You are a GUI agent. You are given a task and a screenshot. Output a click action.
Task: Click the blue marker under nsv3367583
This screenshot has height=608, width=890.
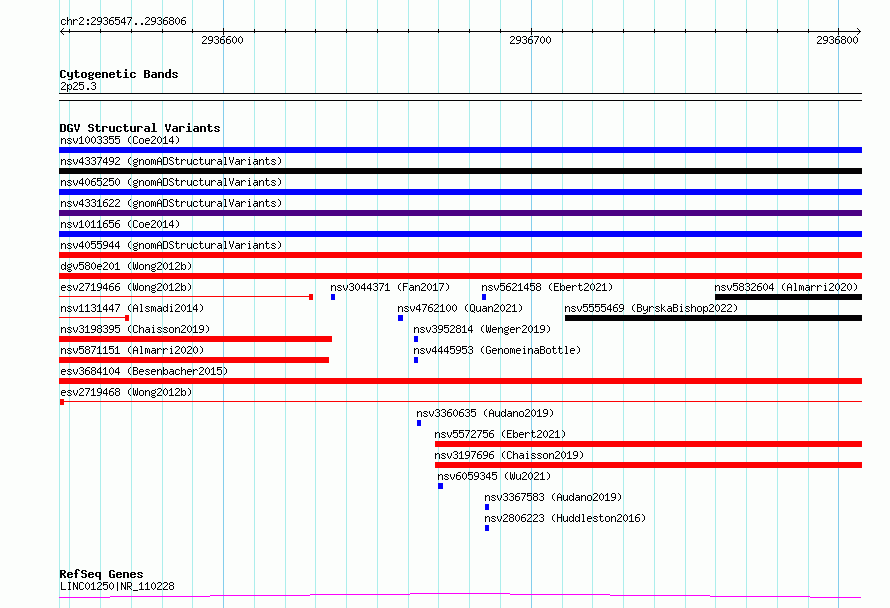pos(487,507)
